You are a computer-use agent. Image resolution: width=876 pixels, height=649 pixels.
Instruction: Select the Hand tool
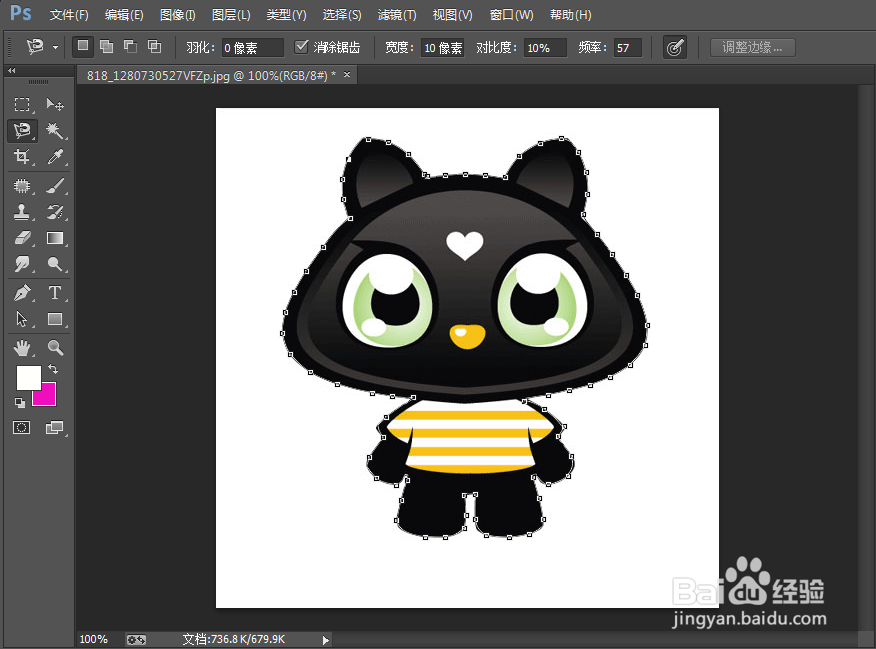(22, 348)
